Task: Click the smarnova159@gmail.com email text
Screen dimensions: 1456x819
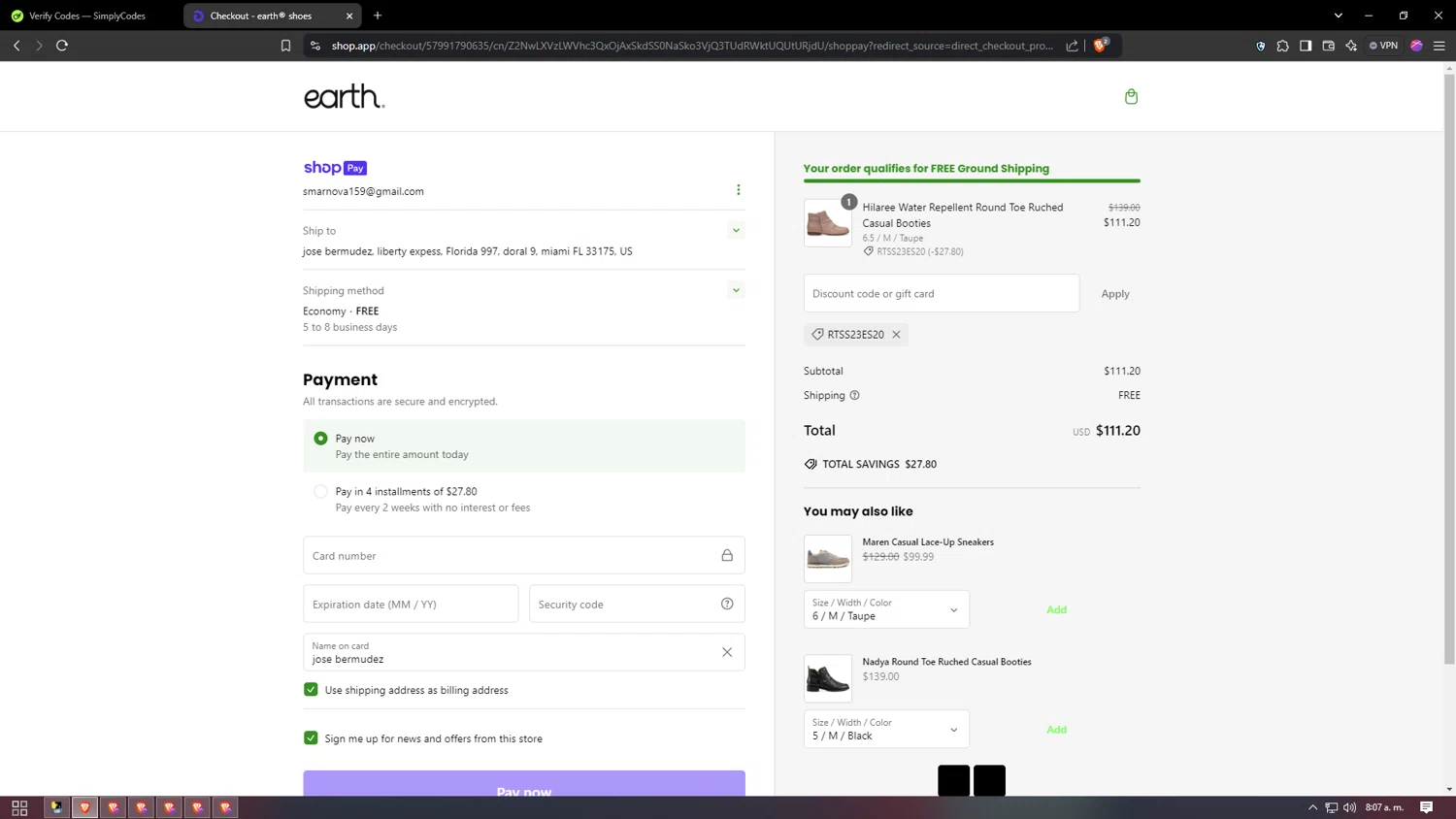Action: tap(363, 191)
